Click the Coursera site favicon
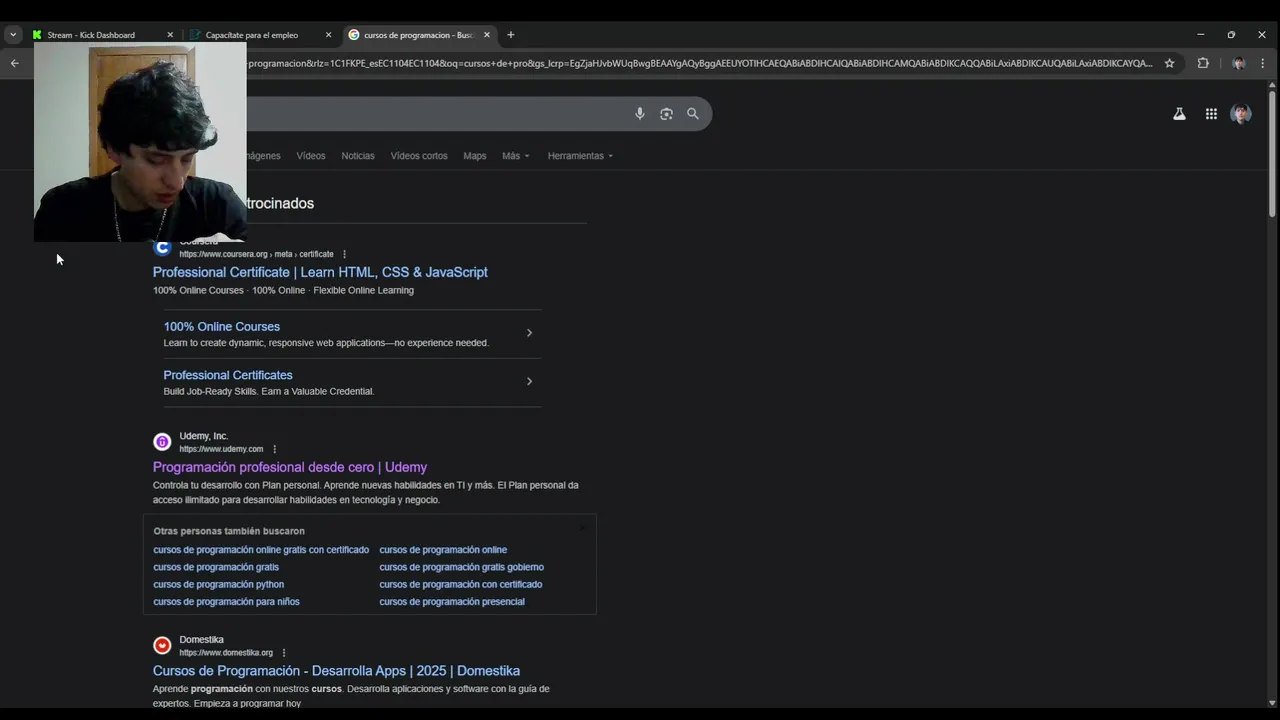This screenshot has height=720, width=1280. (162, 247)
